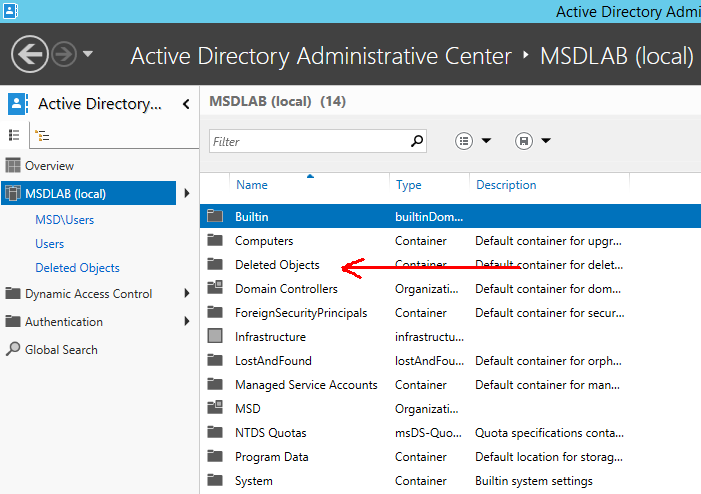This screenshot has height=494, width=701.
Task: Click the magnifier search icon in filter
Action: pyautogui.click(x=417, y=141)
